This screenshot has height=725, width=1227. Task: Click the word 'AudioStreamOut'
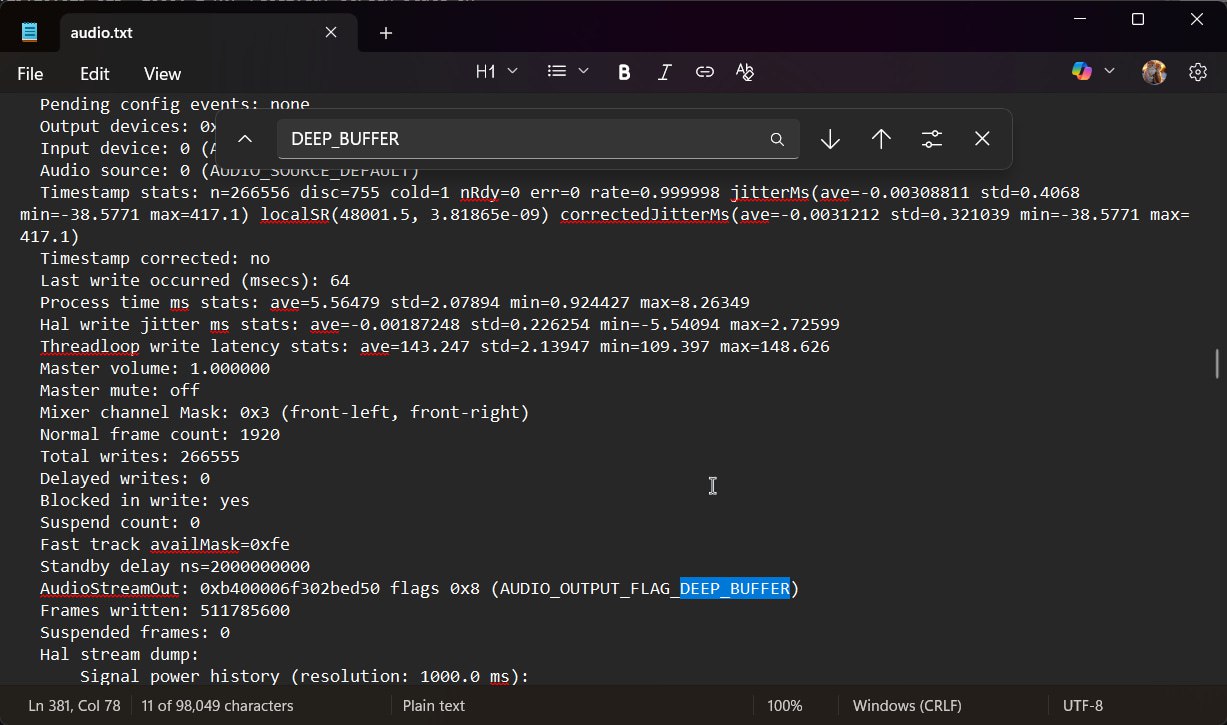(x=110, y=588)
